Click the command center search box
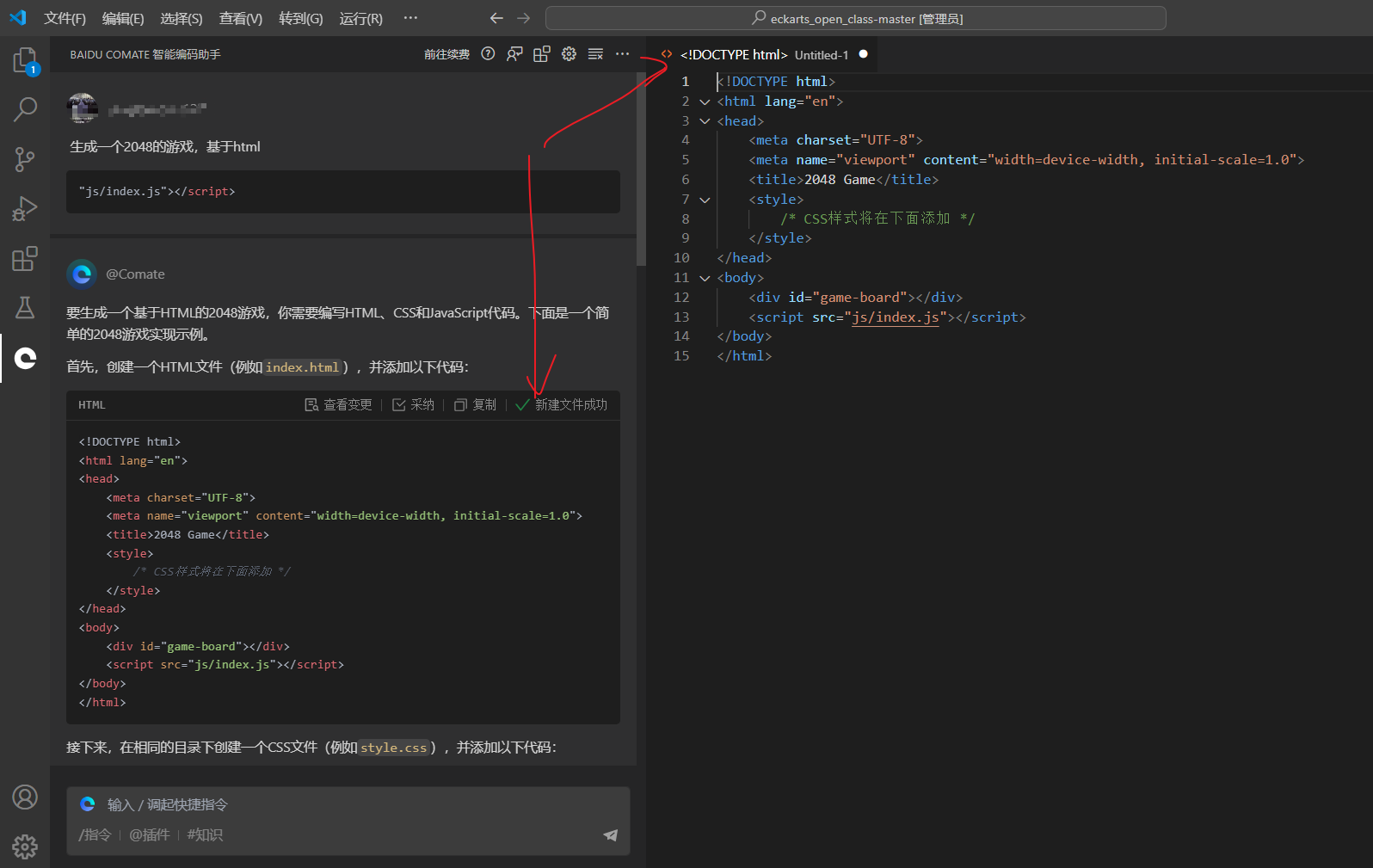The image size is (1373, 868). coord(856,18)
